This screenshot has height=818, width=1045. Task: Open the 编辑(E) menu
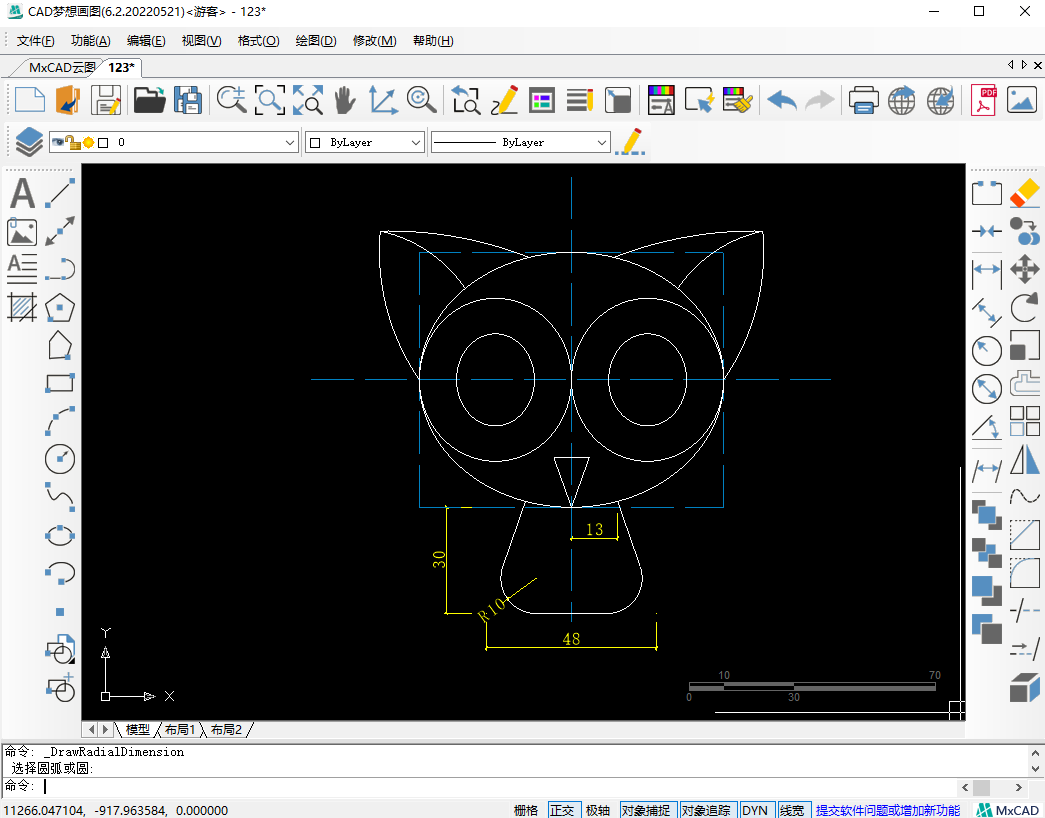[x=146, y=41]
